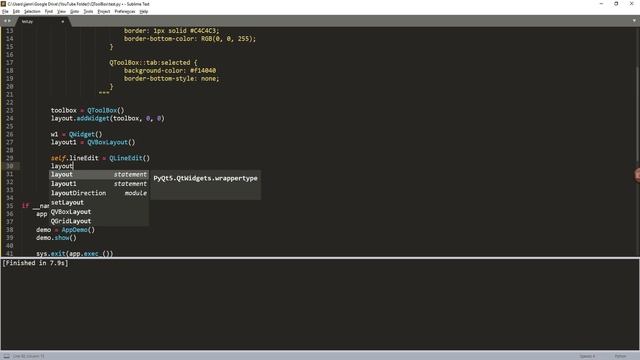Select 'QGridLayout' completion entry
640x360 pixels.
[x=99, y=221]
